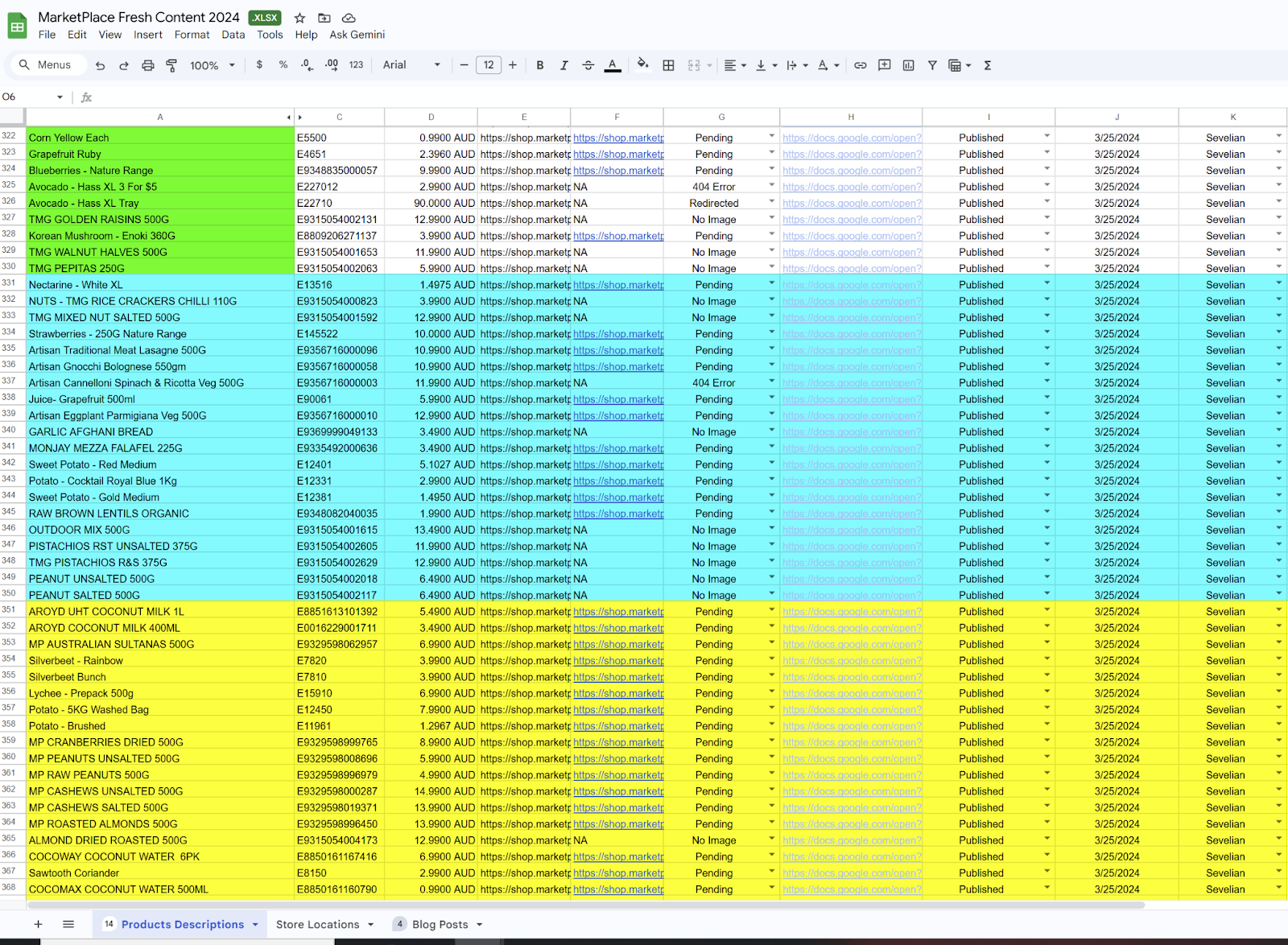
Task: Open the text color picker
Action: coord(613,65)
